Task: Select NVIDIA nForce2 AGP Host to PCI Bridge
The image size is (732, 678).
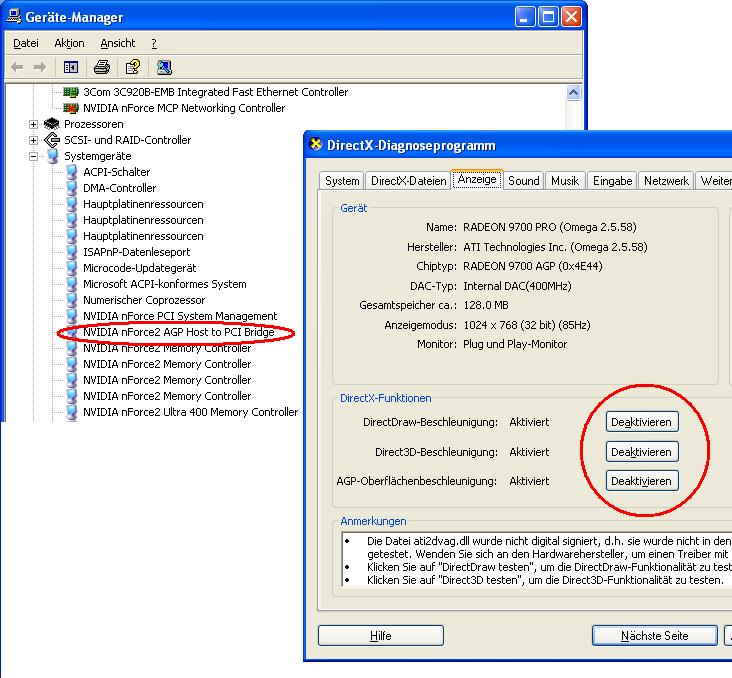Action: click(178, 332)
